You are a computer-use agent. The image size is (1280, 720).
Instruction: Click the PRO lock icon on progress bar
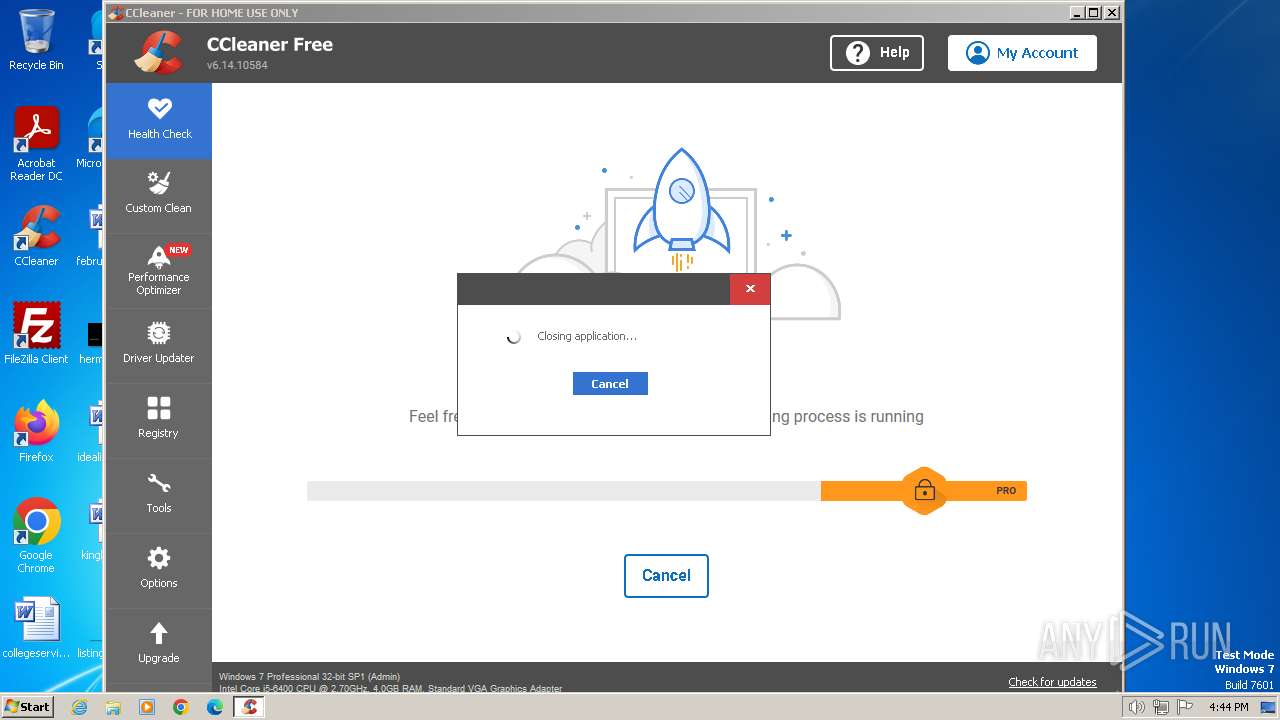click(924, 491)
